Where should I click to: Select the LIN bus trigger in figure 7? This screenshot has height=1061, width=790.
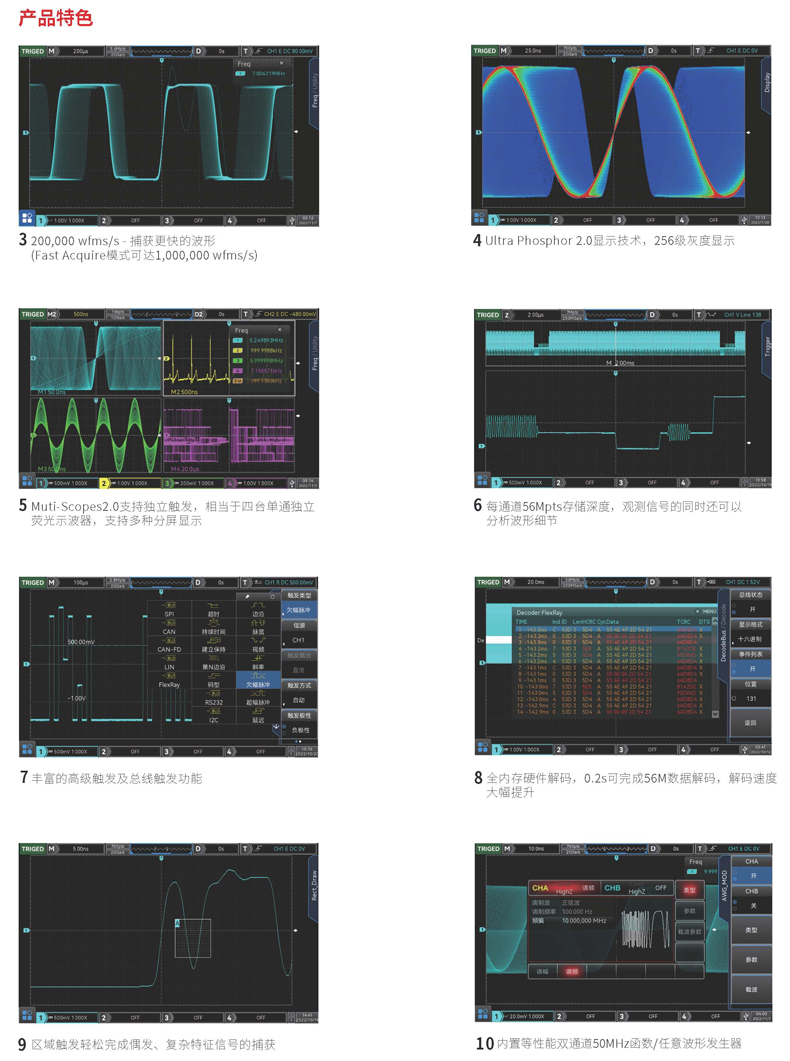click(170, 662)
